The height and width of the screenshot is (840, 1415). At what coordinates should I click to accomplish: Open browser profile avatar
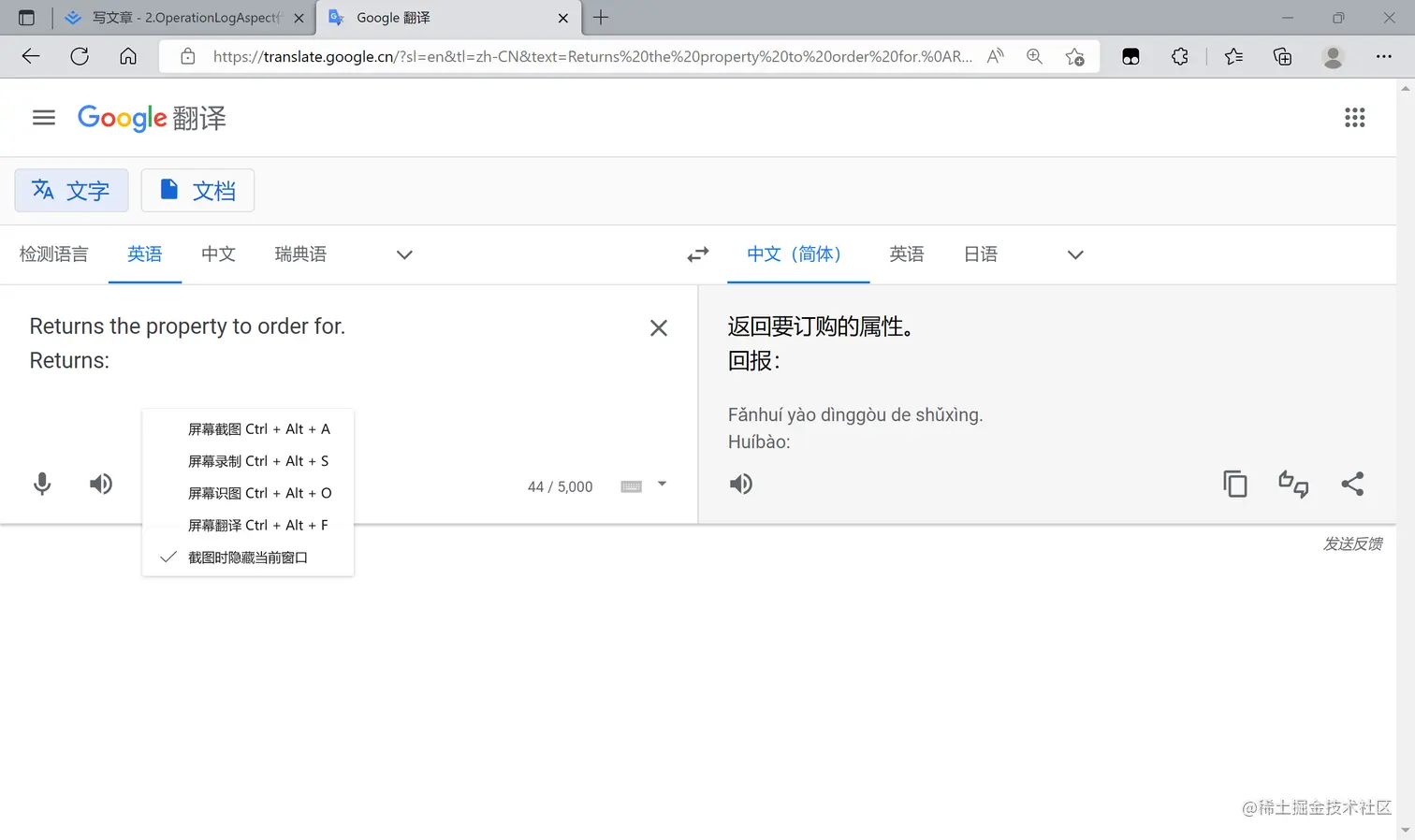(x=1333, y=56)
